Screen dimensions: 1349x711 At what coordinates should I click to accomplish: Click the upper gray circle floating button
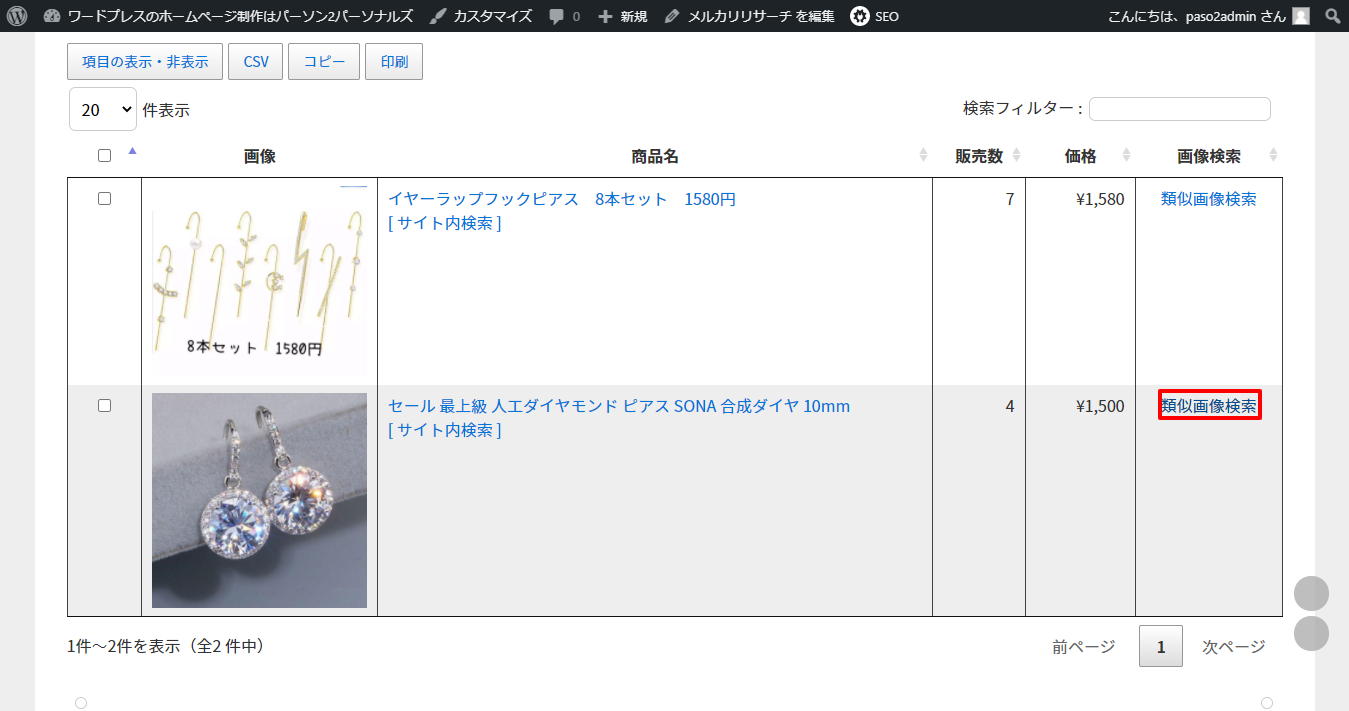coord(1311,593)
